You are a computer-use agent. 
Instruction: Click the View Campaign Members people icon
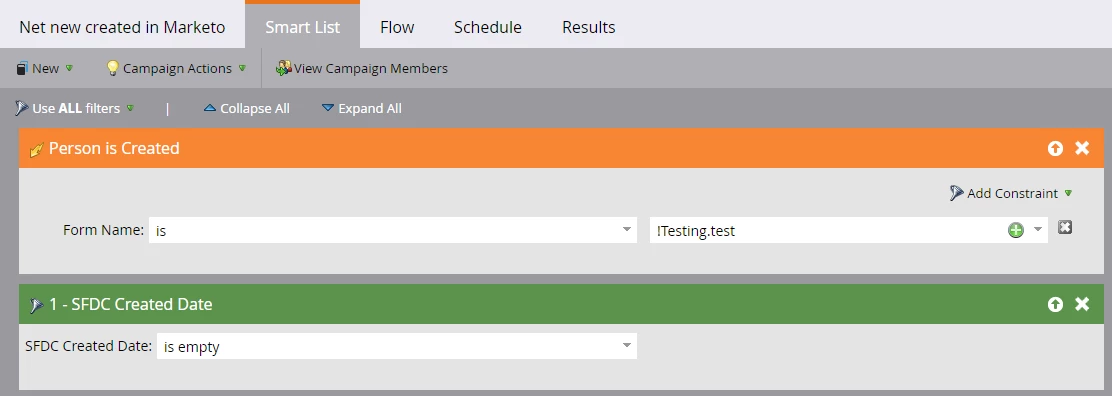[x=284, y=68]
